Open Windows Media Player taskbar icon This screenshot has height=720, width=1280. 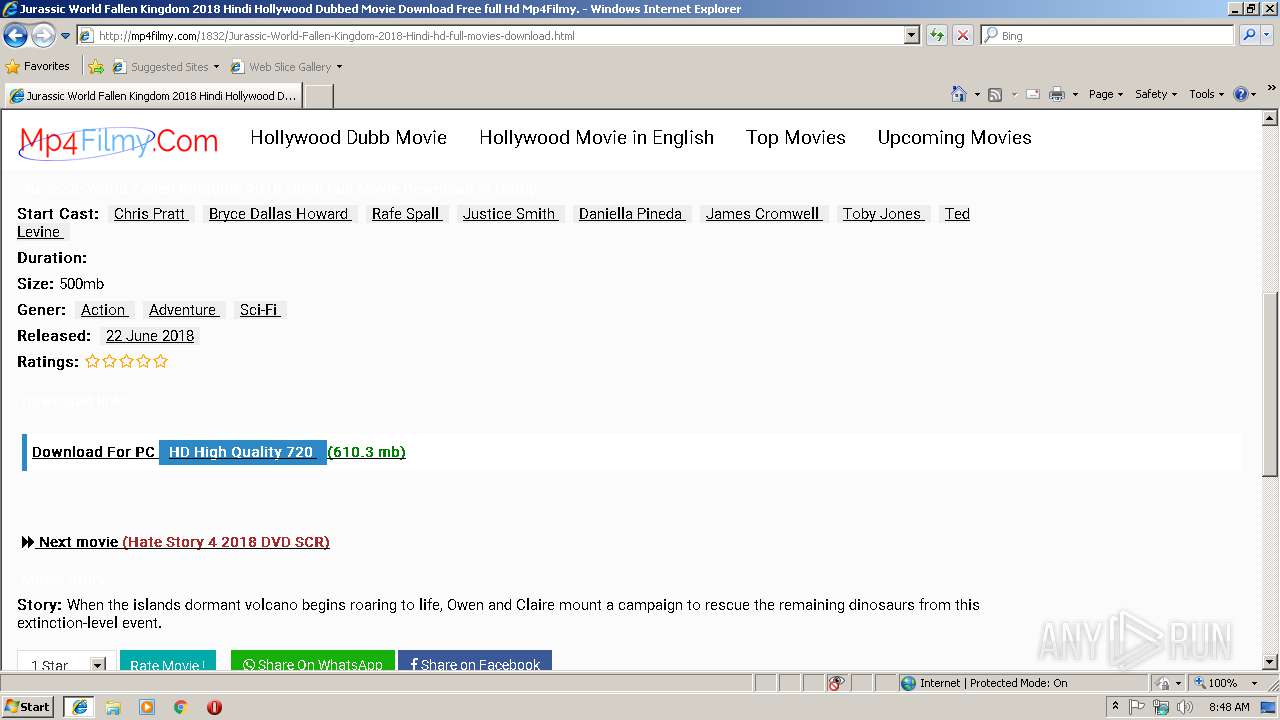tap(147, 707)
